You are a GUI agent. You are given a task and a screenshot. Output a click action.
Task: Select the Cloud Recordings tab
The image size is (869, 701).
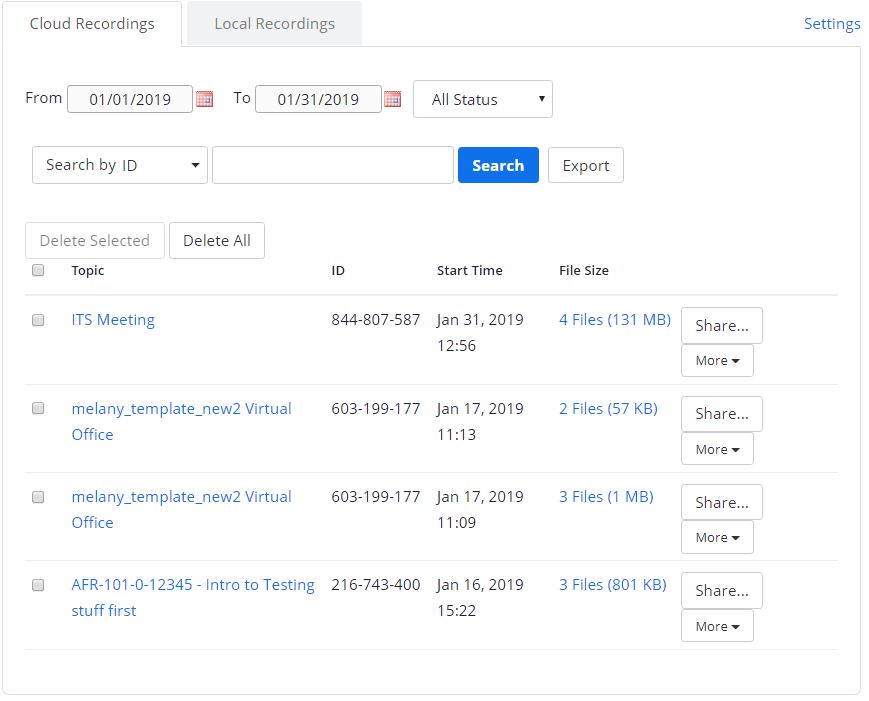92,24
